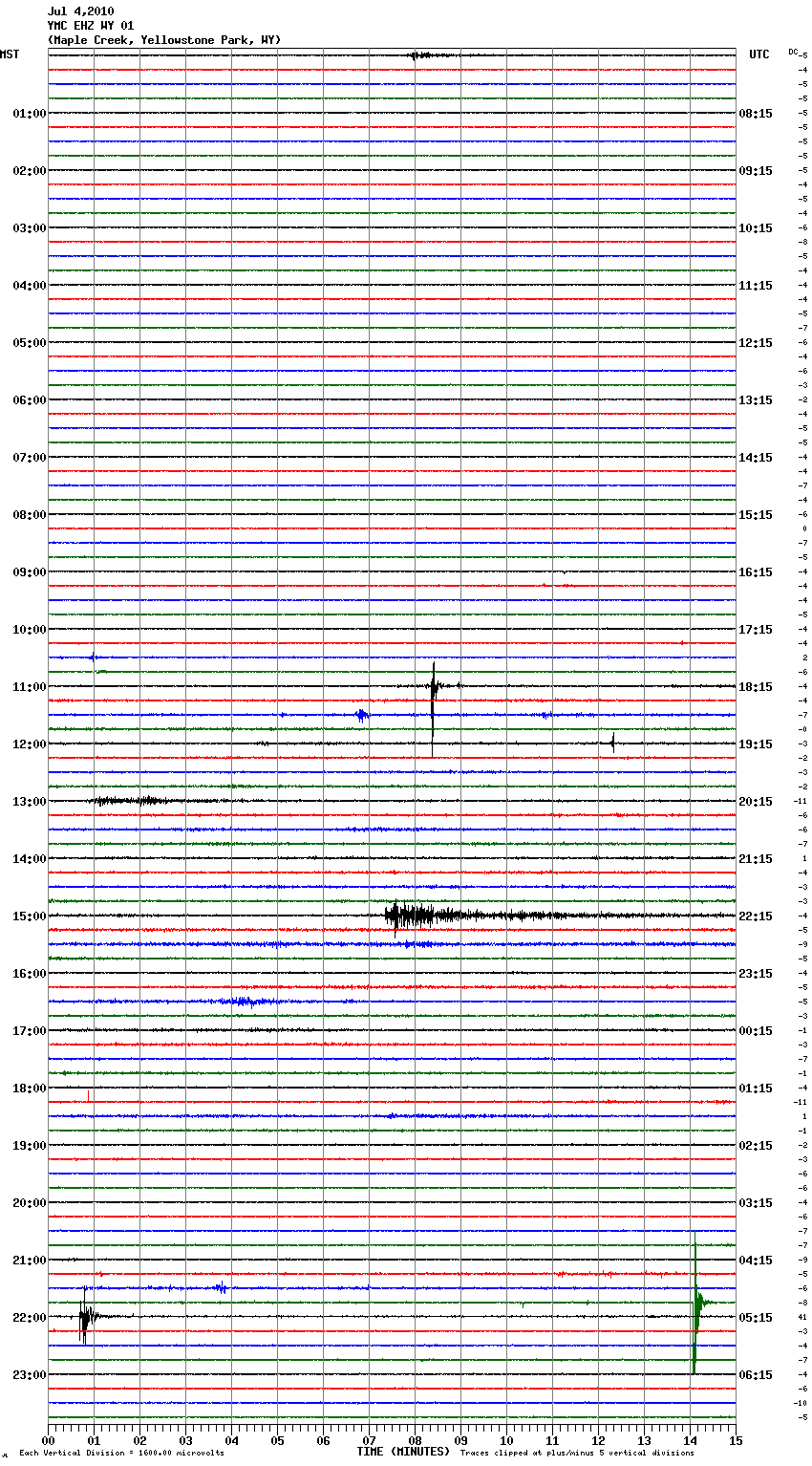Click the '02:15' UTC time label
The image size is (812, 1466).
[756, 1146]
